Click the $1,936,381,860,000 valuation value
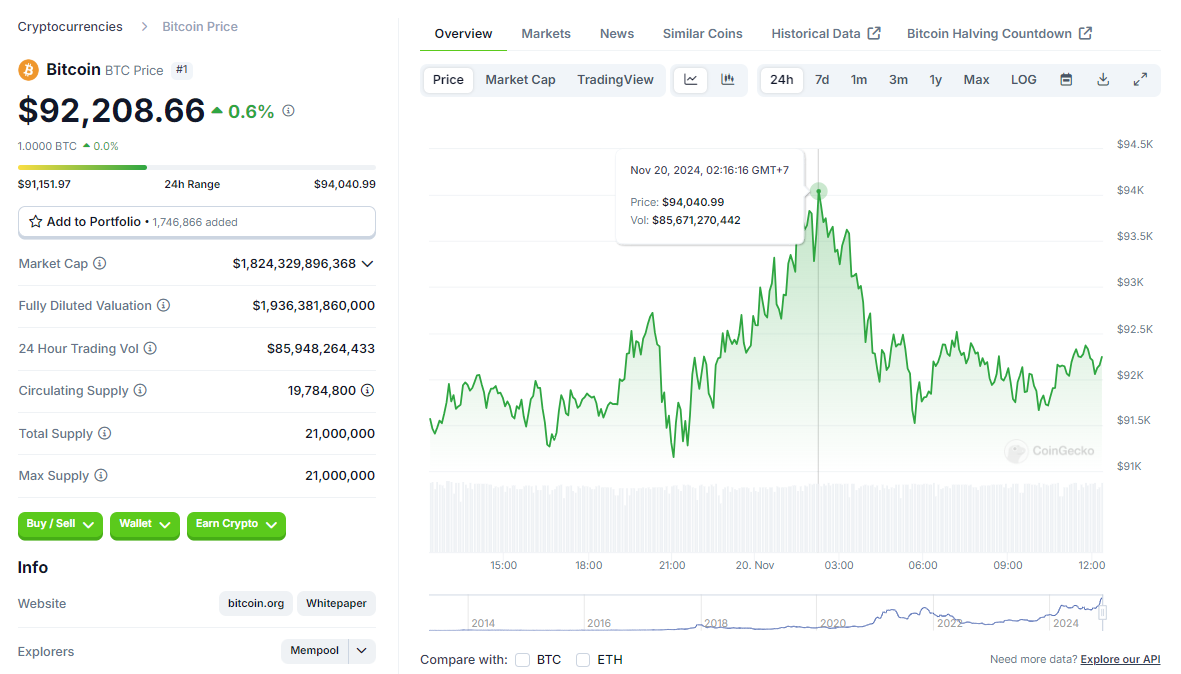The image size is (1181, 674). (x=313, y=306)
